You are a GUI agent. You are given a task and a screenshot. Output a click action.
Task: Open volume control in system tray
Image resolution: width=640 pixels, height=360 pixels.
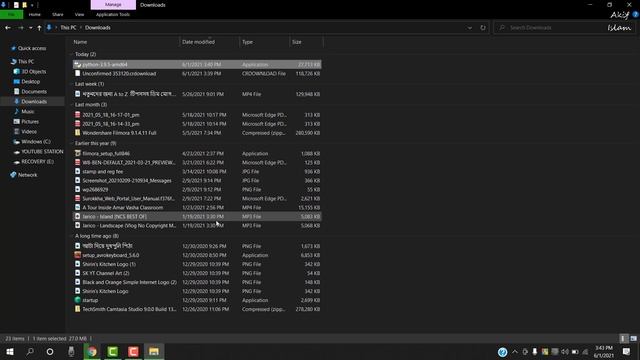point(565,351)
